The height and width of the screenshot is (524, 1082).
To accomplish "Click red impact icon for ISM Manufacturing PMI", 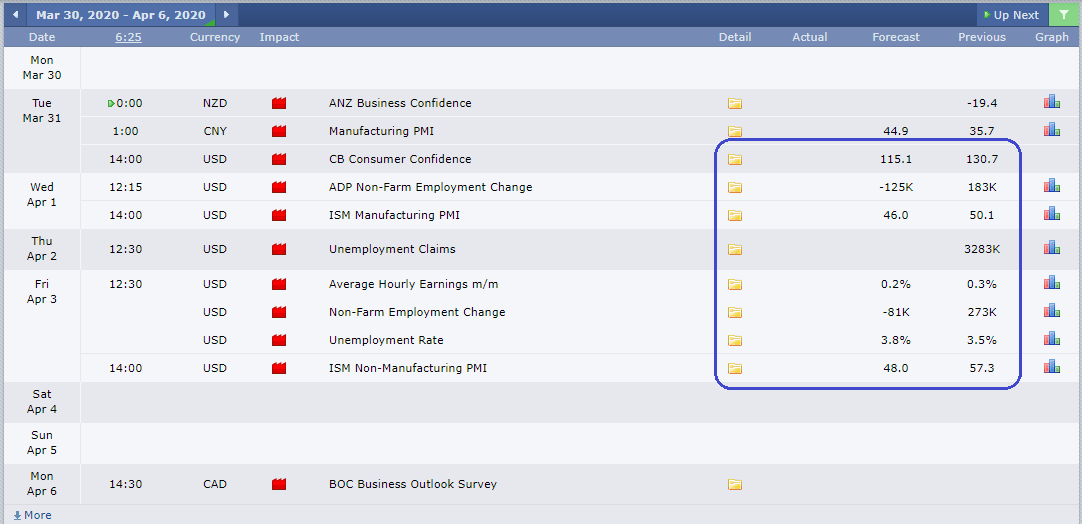I will click(x=279, y=215).
